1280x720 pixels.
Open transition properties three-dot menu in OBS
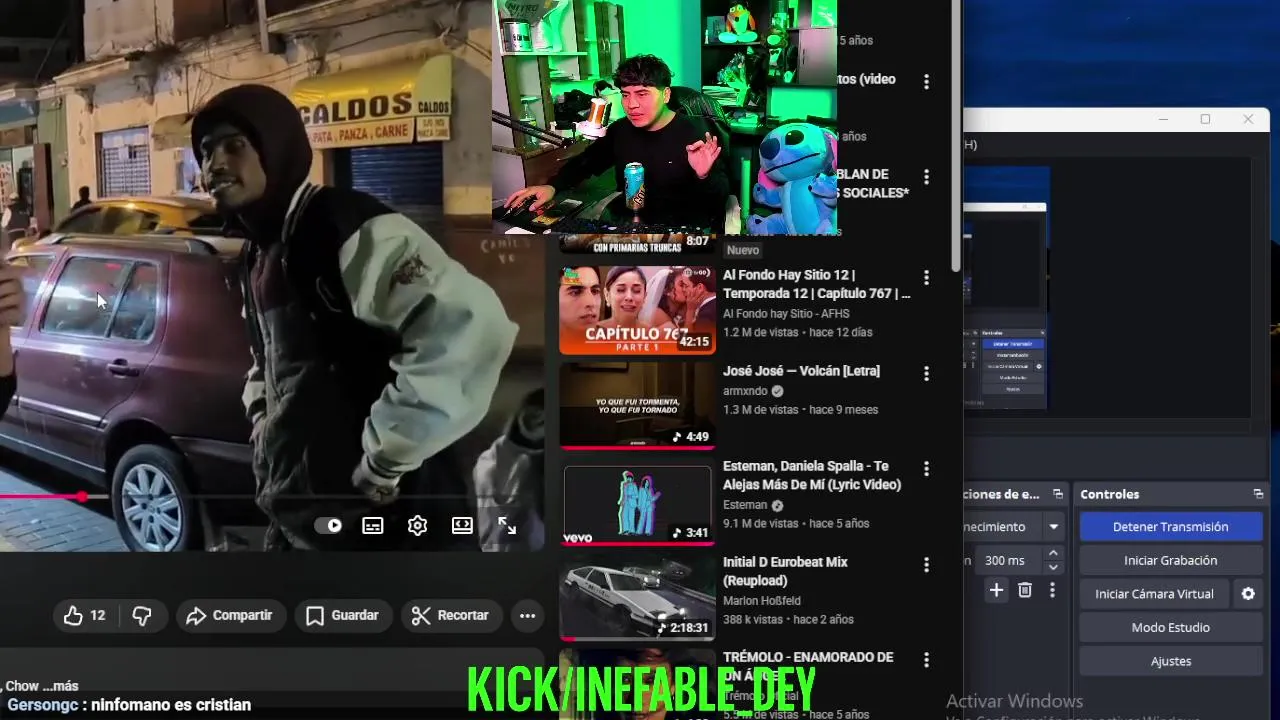1052,591
